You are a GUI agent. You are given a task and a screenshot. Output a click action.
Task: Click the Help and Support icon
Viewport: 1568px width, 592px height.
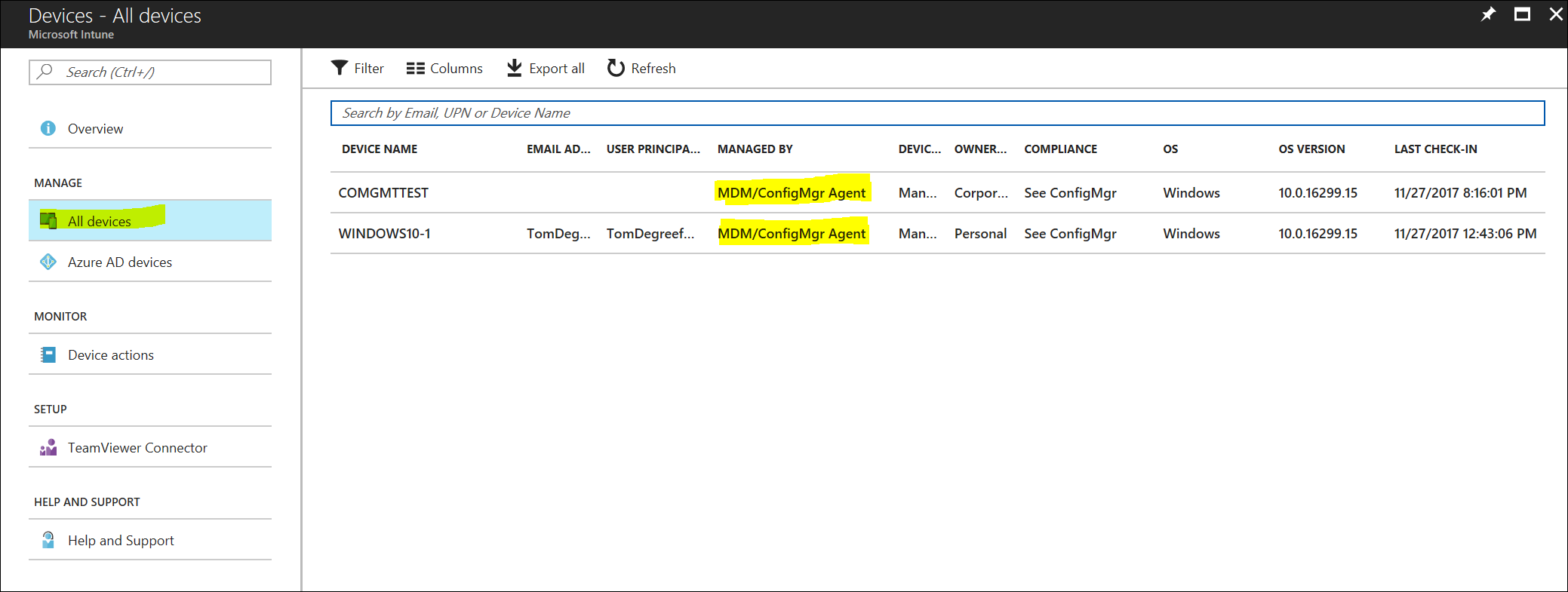[48, 540]
